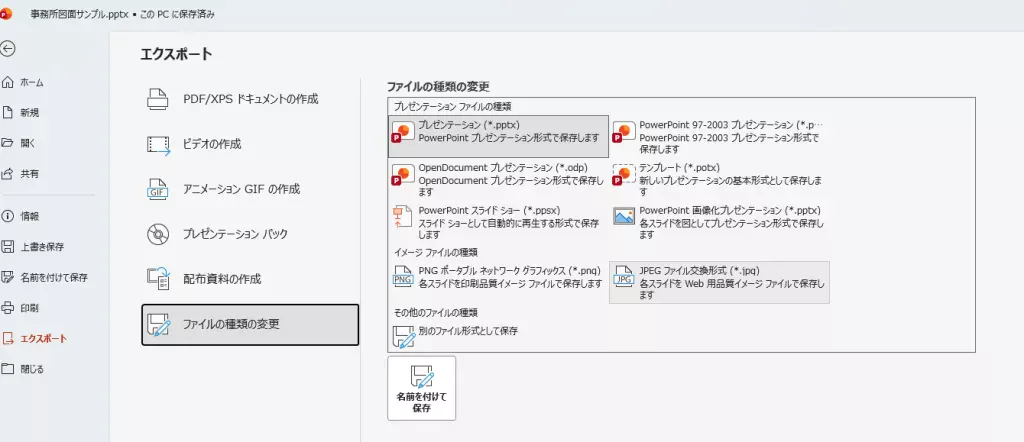Image resolution: width=1024 pixels, height=442 pixels.
Task: Click the PowerPoint 97-2003 file type icon
Action: (x=624, y=133)
